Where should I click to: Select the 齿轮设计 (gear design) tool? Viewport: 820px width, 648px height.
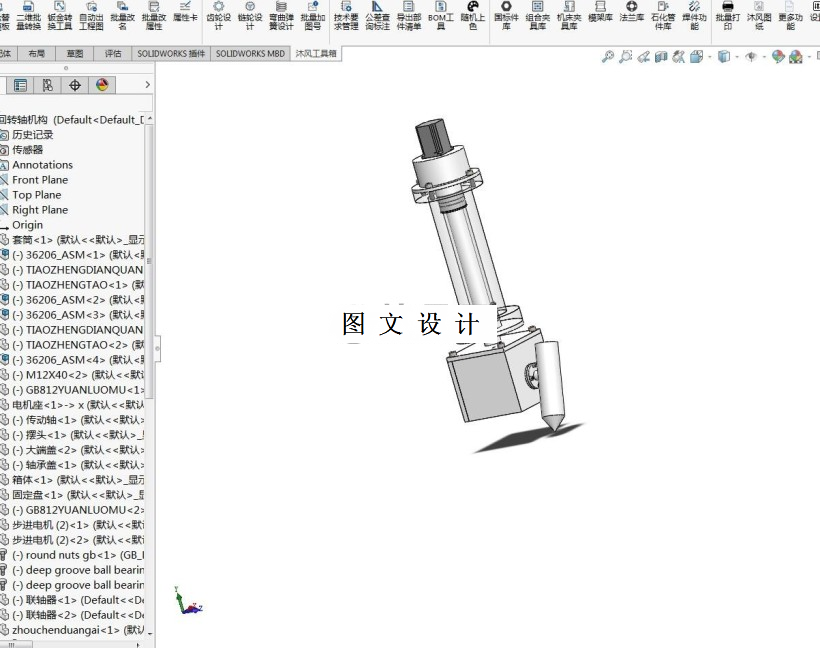[220, 20]
